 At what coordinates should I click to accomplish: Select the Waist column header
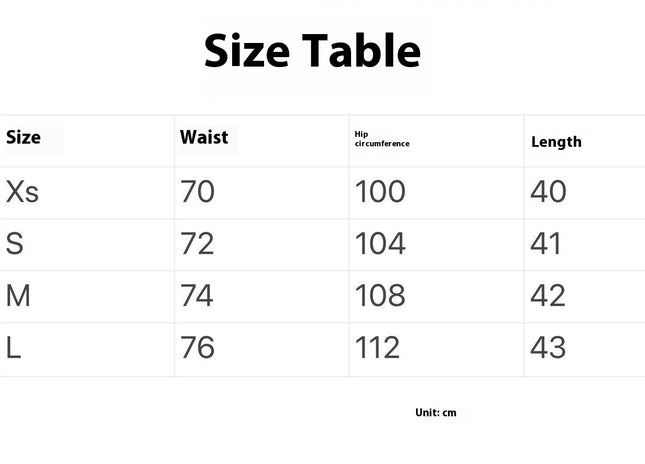(204, 137)
